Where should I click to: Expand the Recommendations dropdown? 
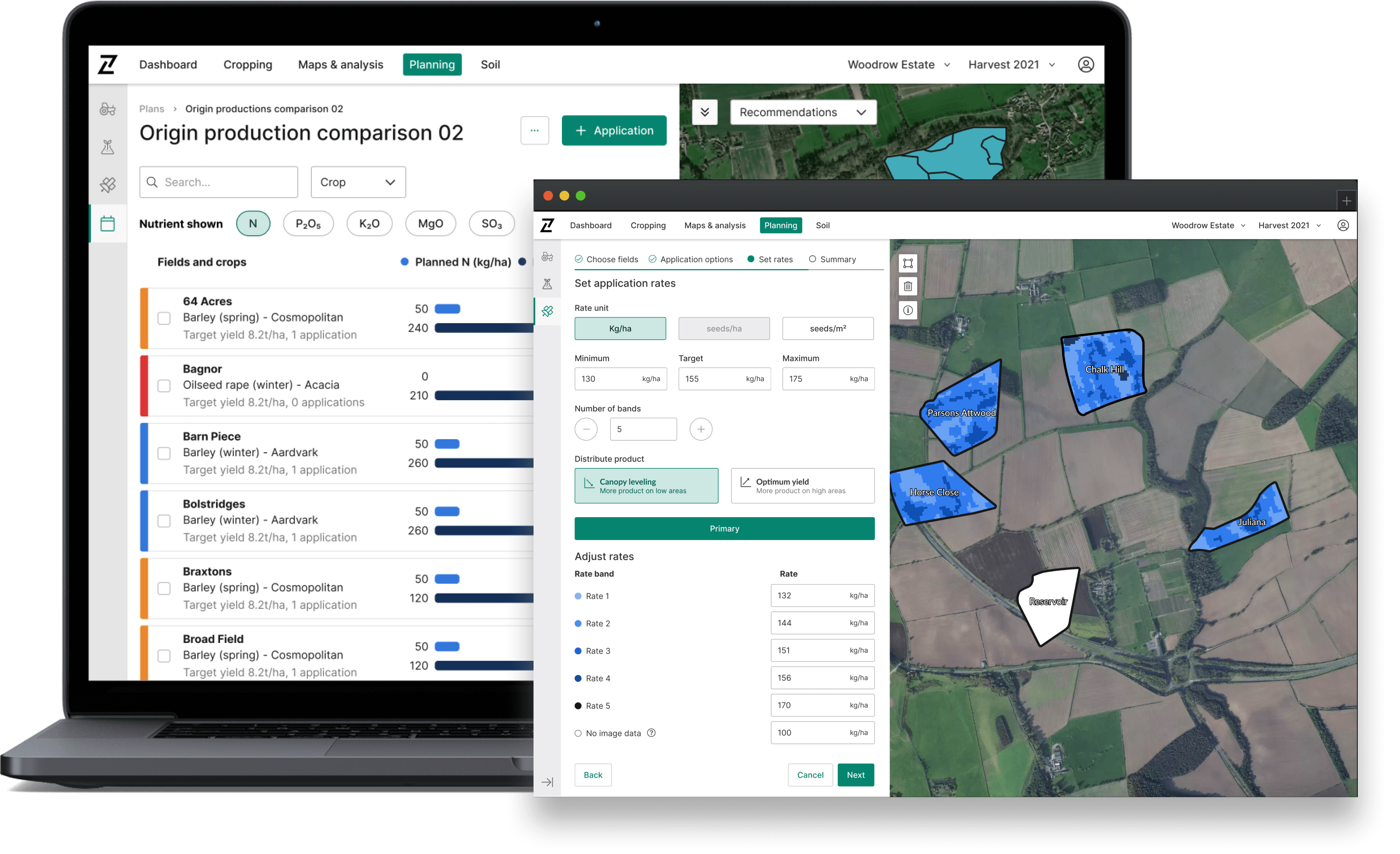802,112
